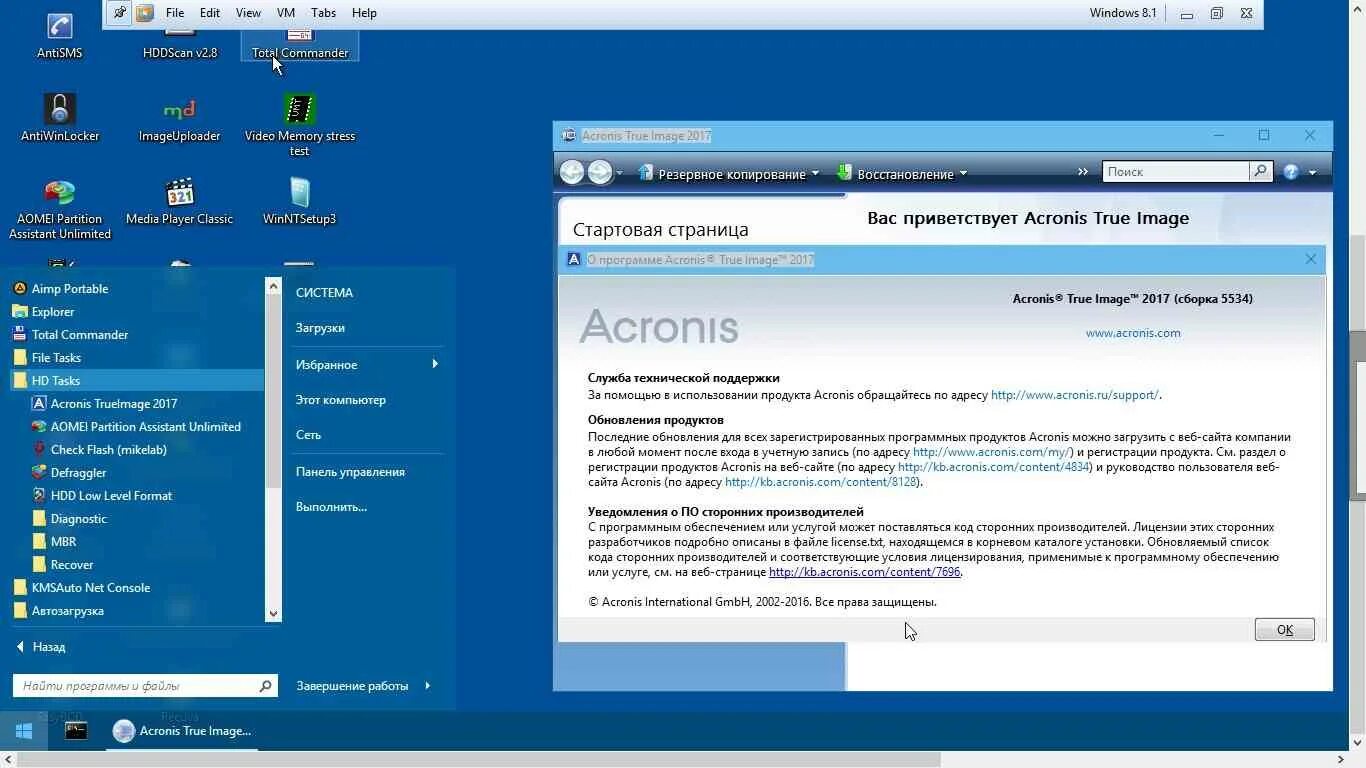Select AOMEI Partition Assistant desktop icon
Viewport: 1366px width, 768px height.
60,208
